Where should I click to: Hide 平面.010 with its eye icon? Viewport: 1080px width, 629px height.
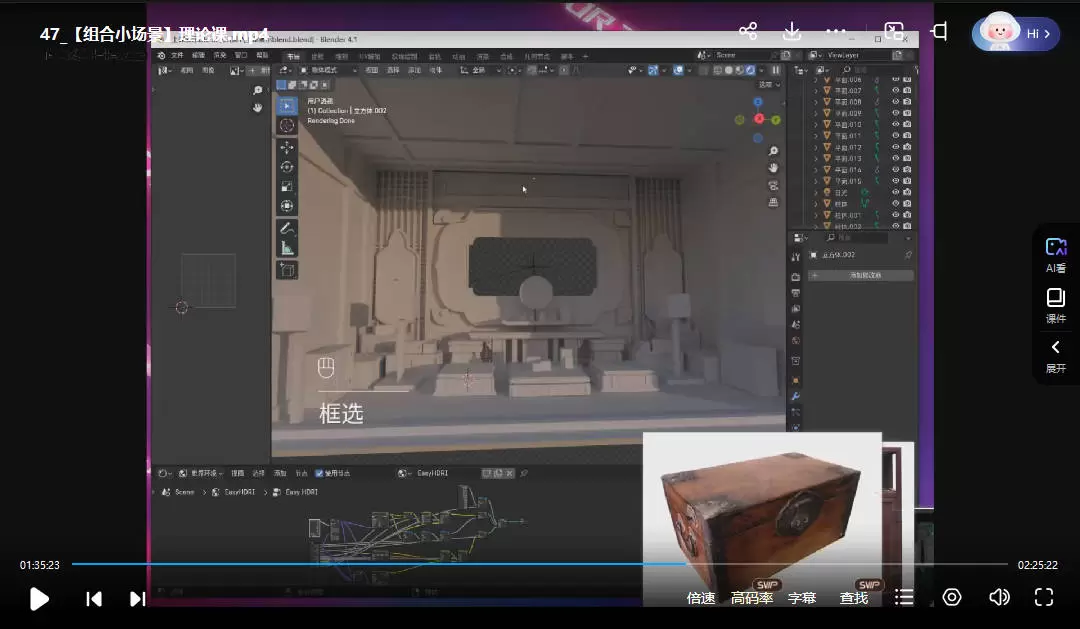click(895, 124)
